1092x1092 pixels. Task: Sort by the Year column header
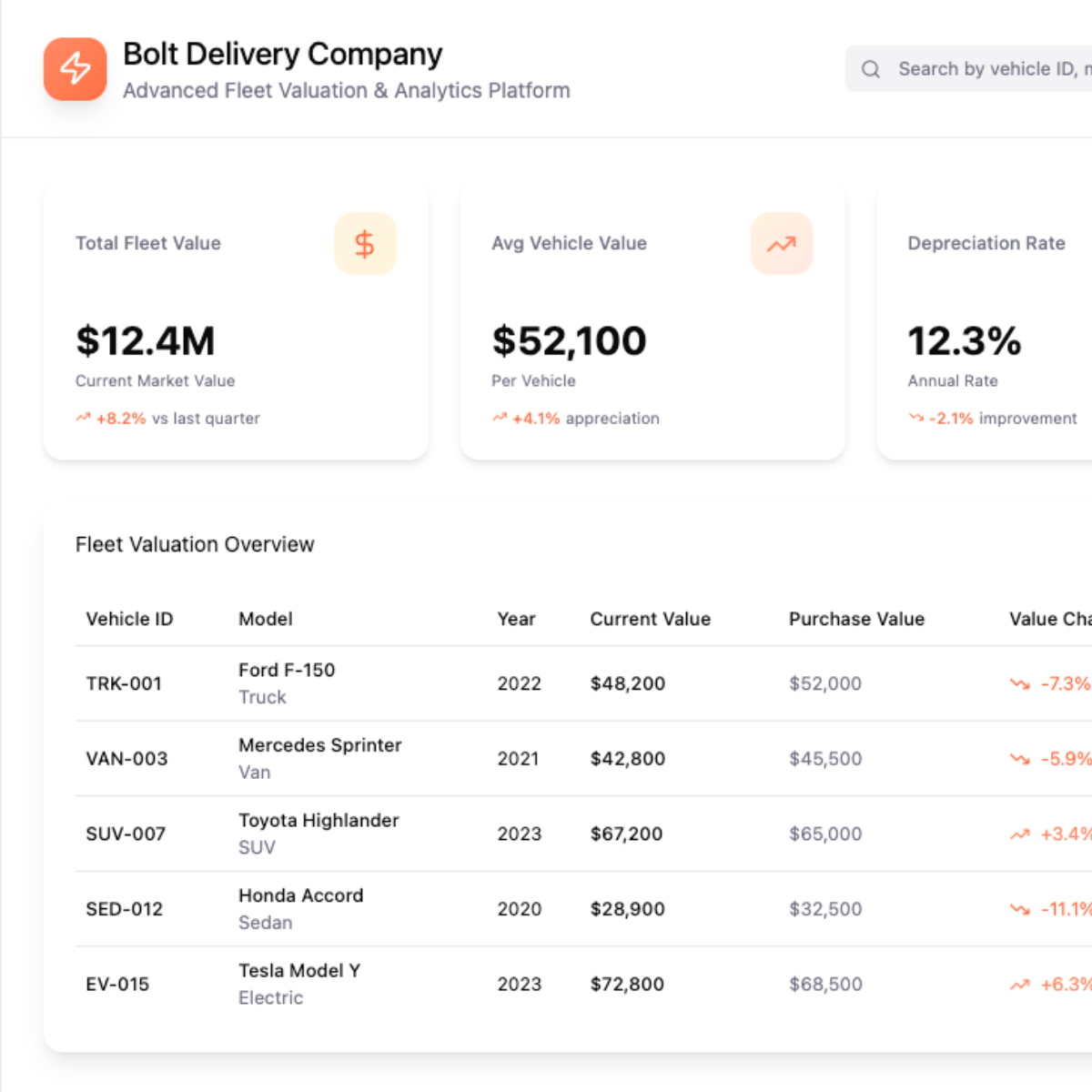click(x=516, y=619)
